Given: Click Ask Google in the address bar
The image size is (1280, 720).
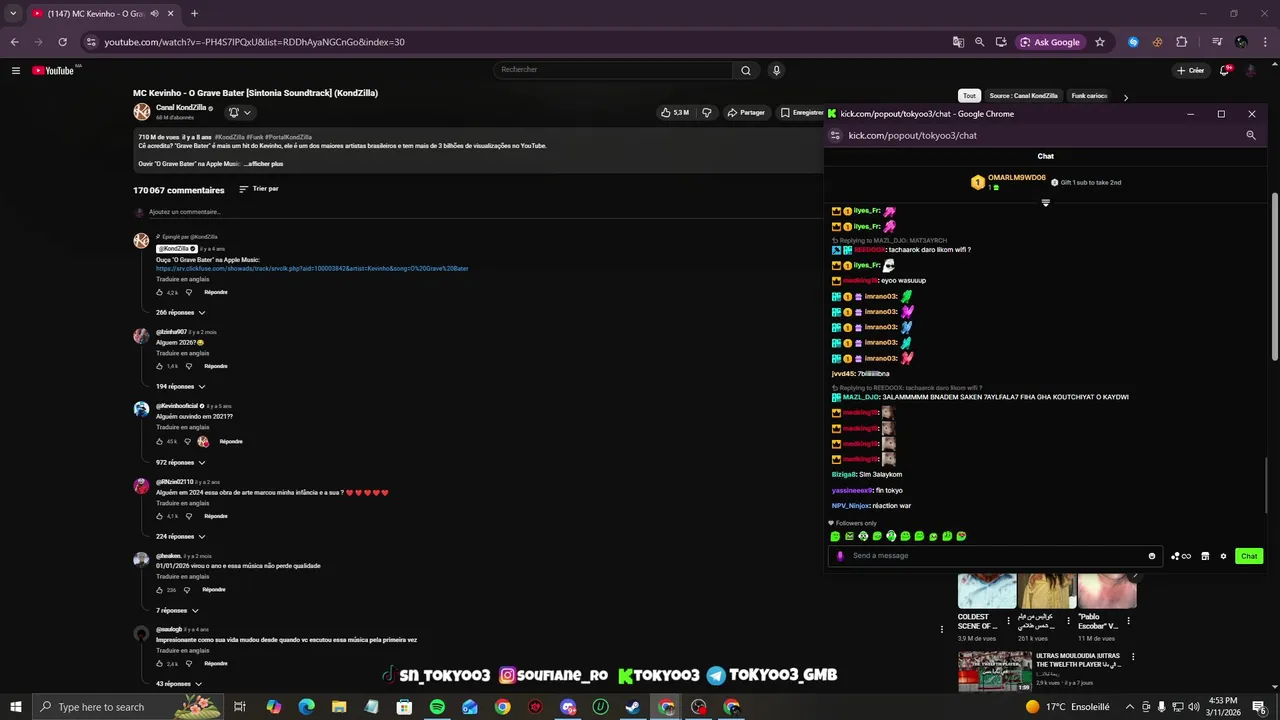Looking at the screenshot, I should (x=1050, y=42).
